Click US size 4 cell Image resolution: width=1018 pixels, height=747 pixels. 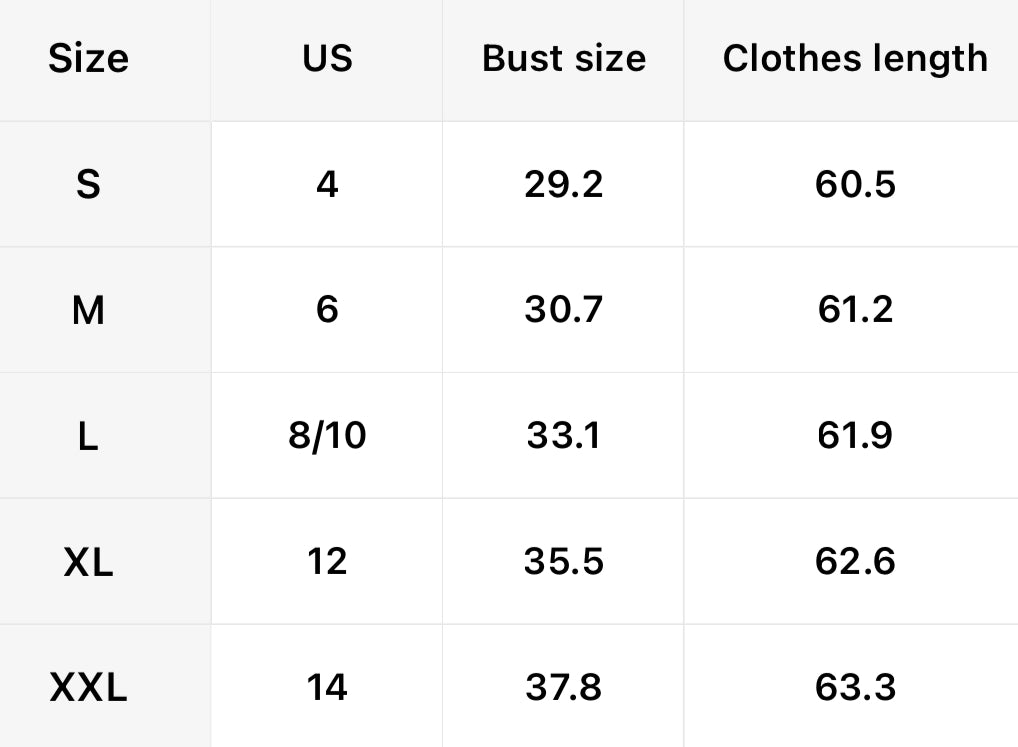coord(327,185)
